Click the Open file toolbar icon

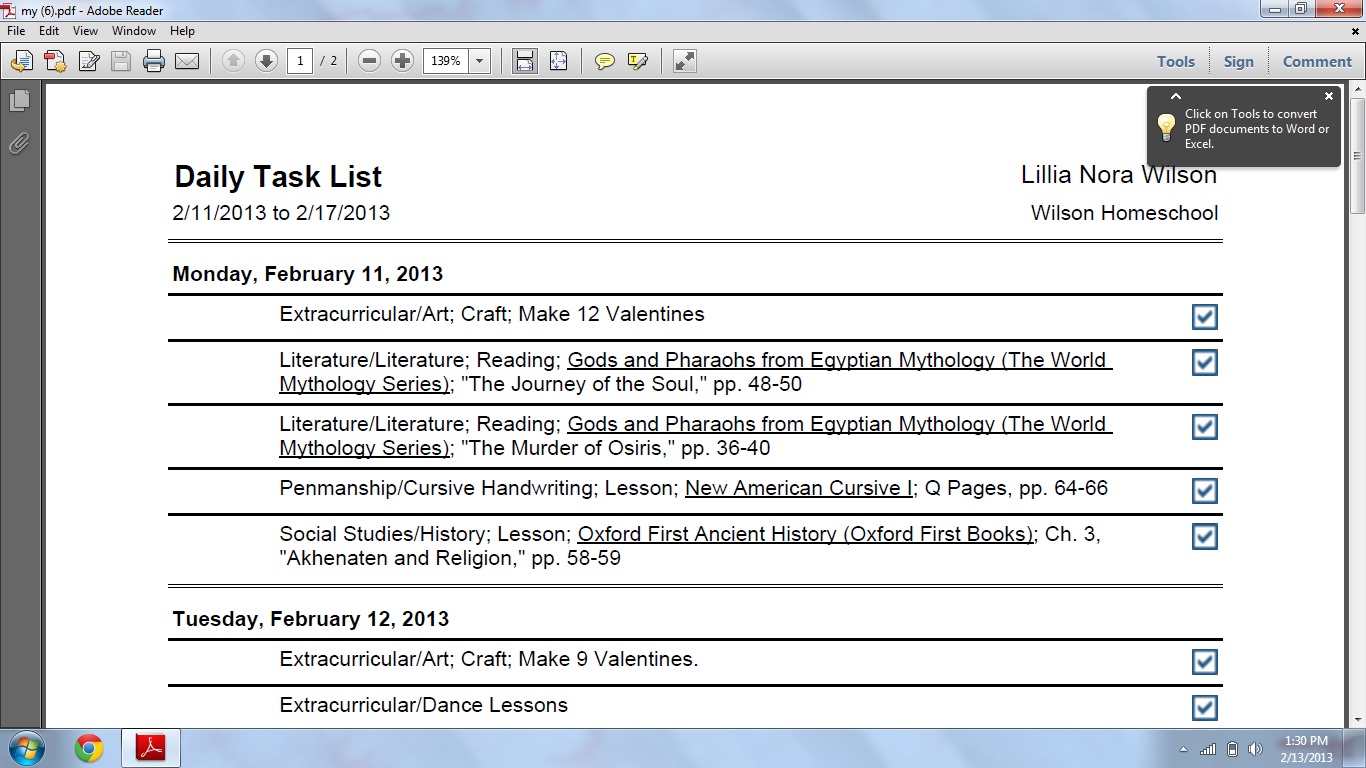pos(21,62)
